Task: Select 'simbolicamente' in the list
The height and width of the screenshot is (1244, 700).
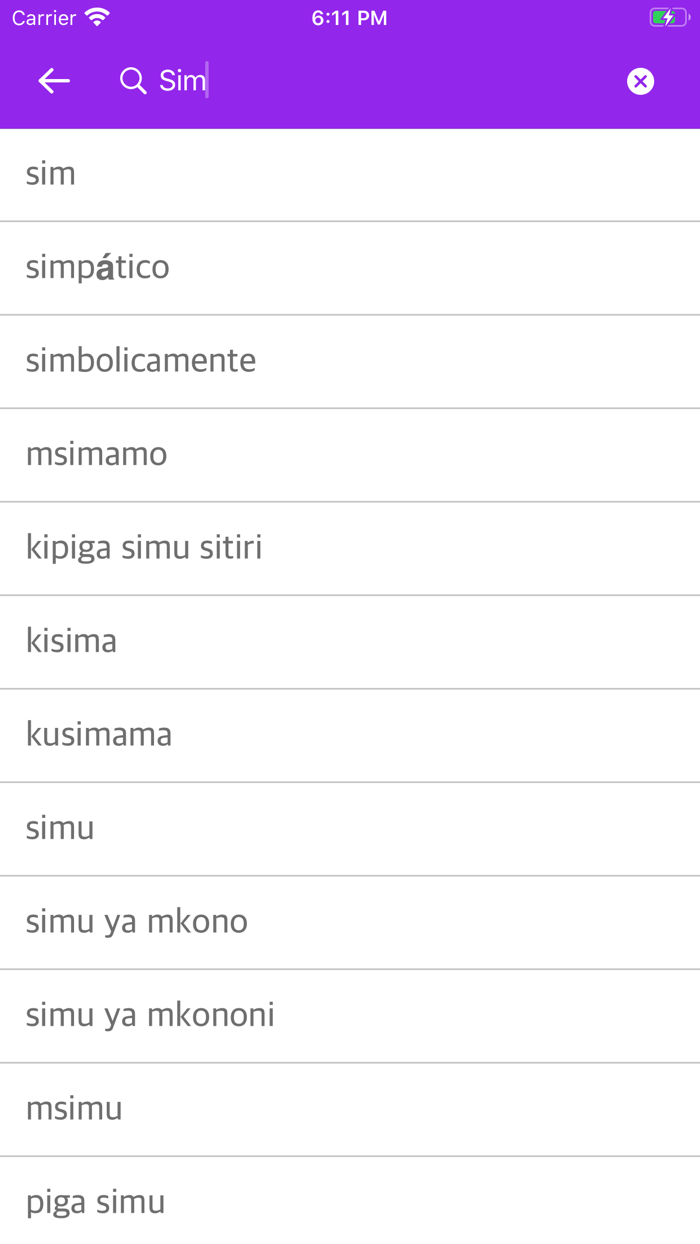Action: click(x=350, y=360)
